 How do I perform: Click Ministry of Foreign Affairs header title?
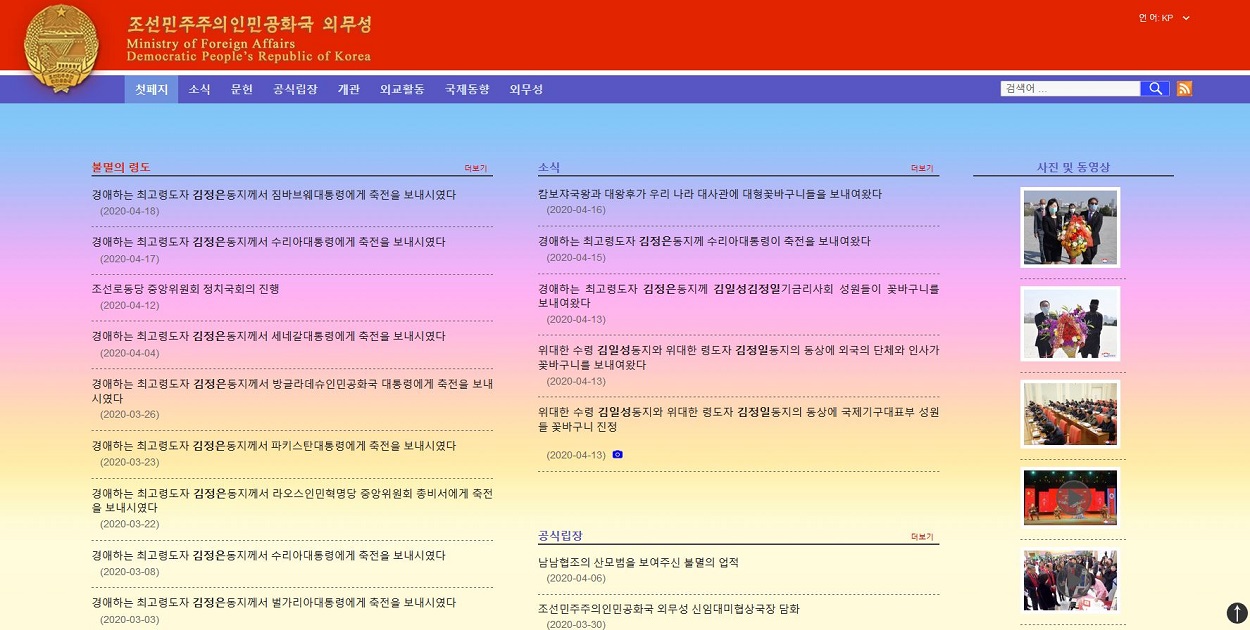click(x=211, y=44)
